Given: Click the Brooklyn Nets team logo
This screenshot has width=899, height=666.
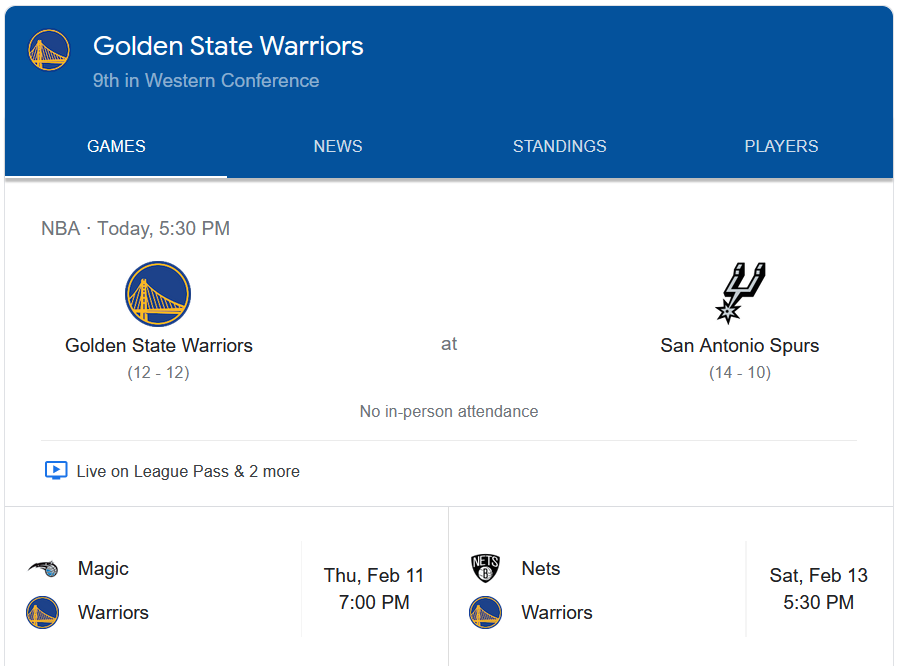Looking at the screenshot, I should 485,569.
